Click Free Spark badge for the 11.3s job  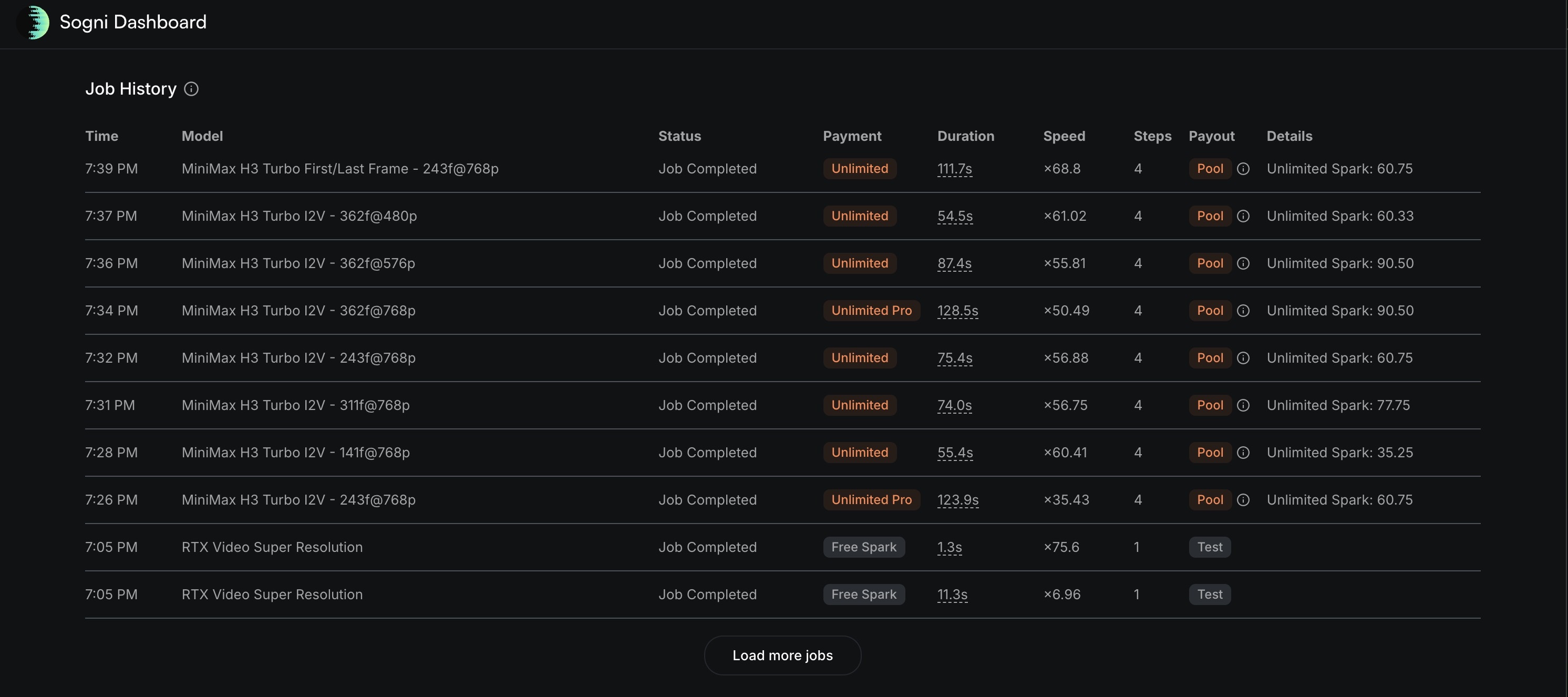(864, 594)
